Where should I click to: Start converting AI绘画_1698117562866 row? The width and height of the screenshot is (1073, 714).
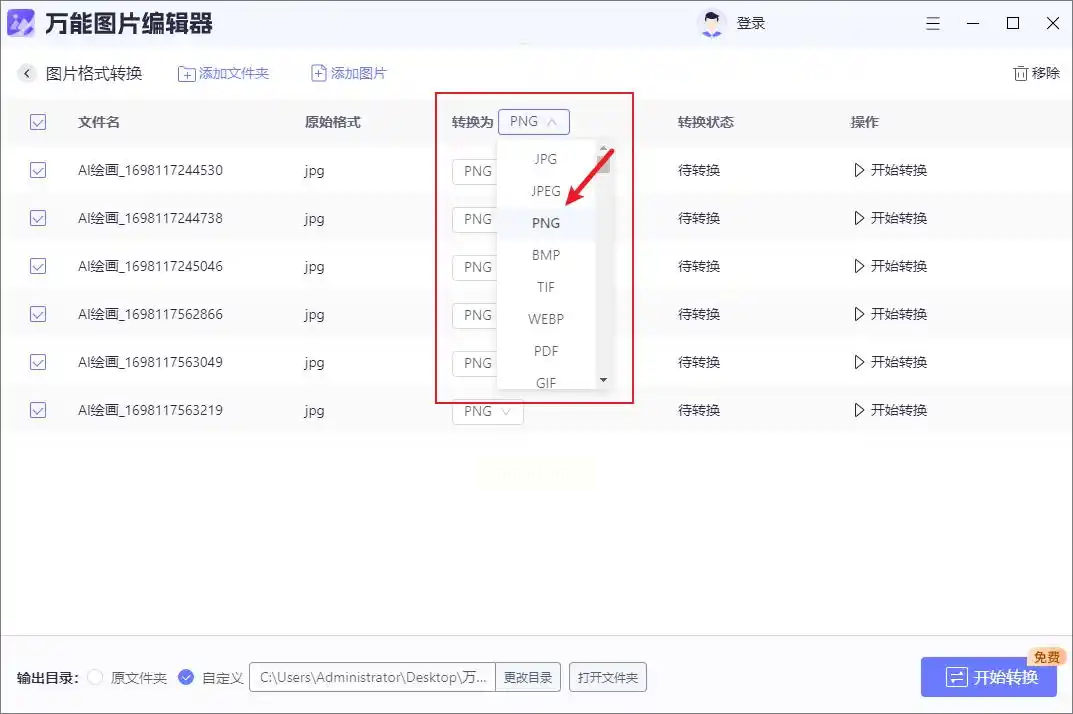(890, 314)
